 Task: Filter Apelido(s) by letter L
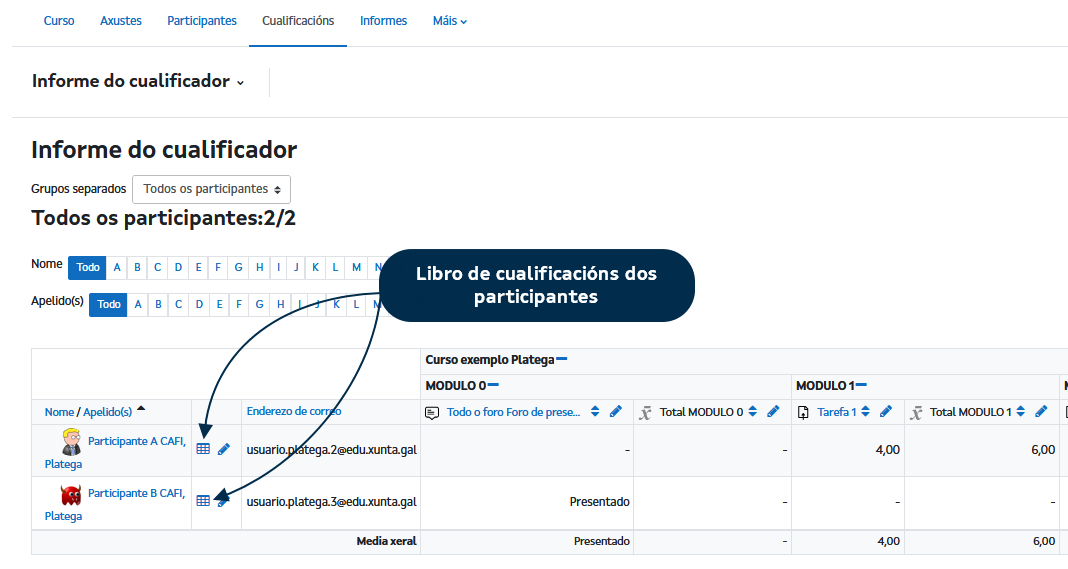[x=356, y=304]
